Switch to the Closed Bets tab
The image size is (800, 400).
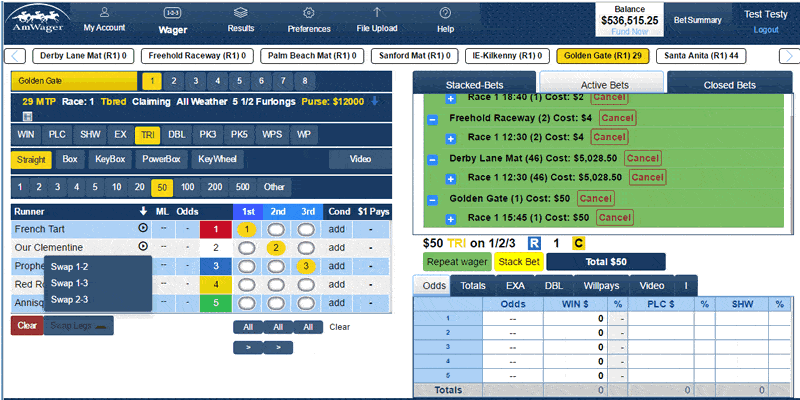tap(730, 83)
